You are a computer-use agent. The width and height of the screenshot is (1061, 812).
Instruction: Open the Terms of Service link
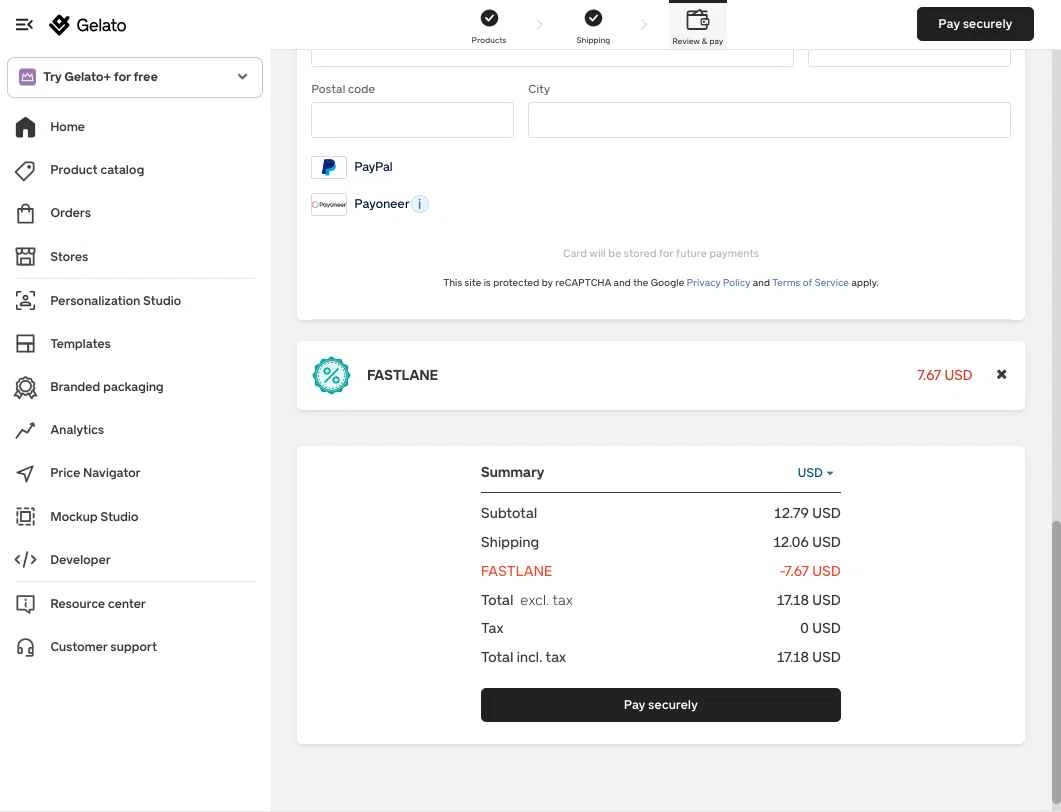(810, 283)
